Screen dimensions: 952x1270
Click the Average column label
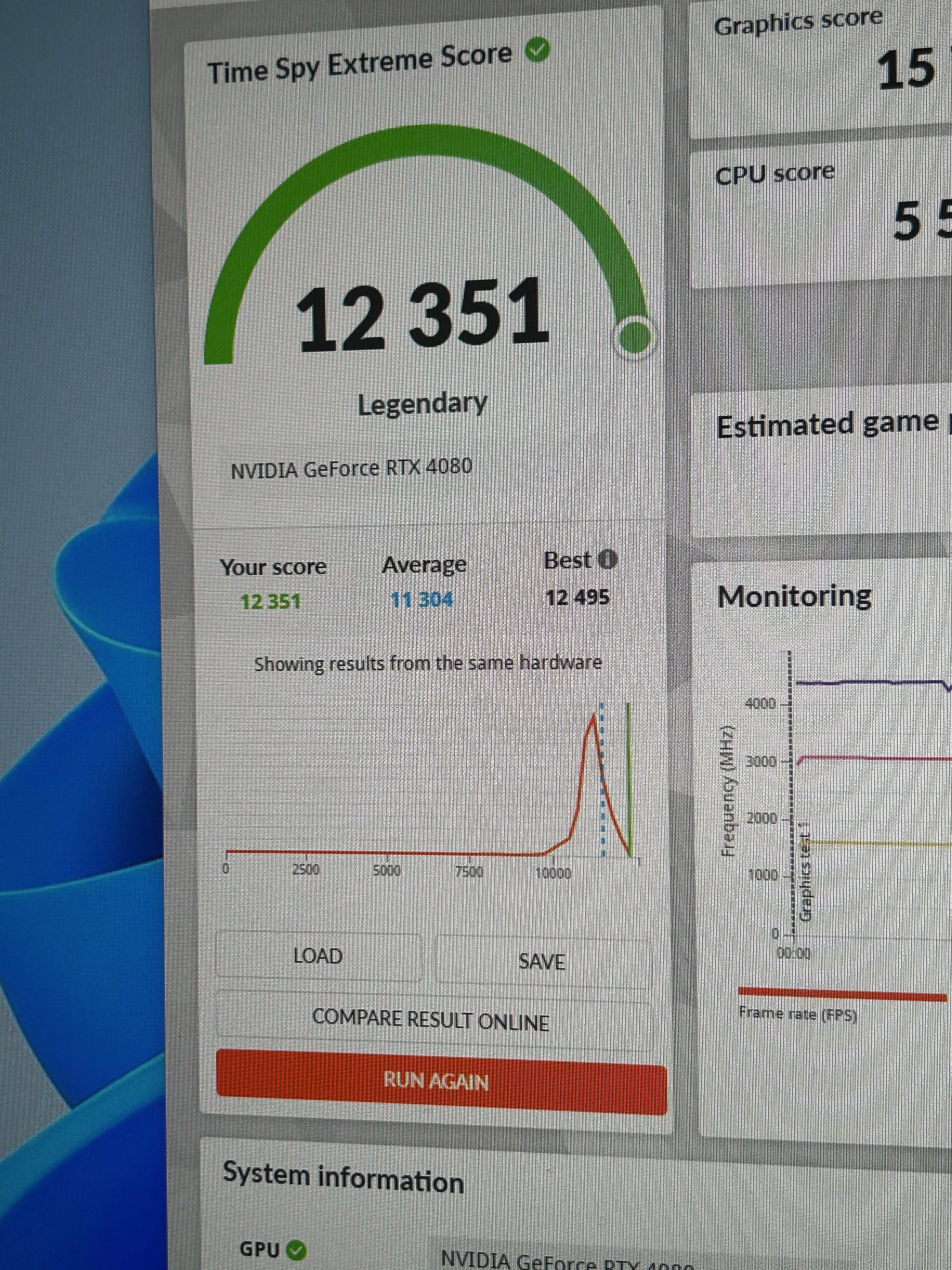424,565
